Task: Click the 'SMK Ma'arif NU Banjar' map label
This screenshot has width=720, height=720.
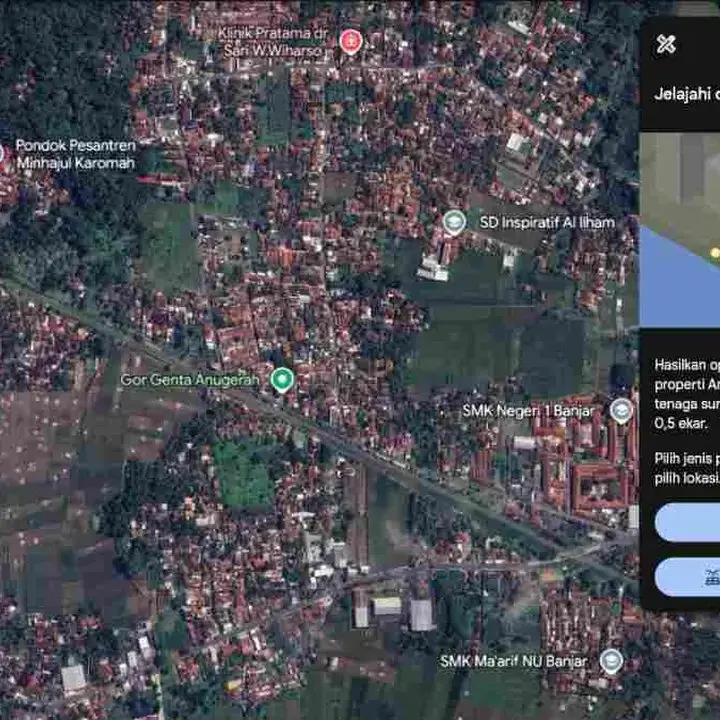Action: pyautogui.click(x=513, y=661)
